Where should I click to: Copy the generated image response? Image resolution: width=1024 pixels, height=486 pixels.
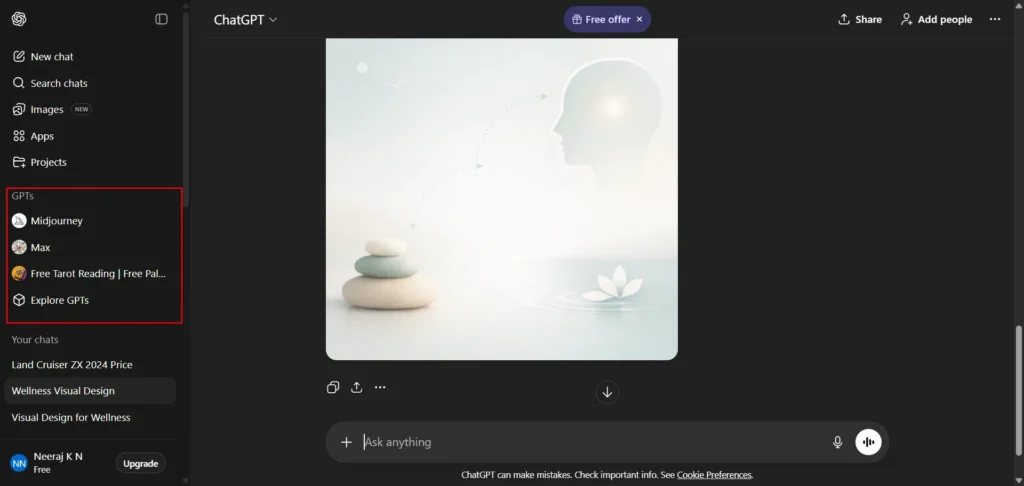(333, 388)
